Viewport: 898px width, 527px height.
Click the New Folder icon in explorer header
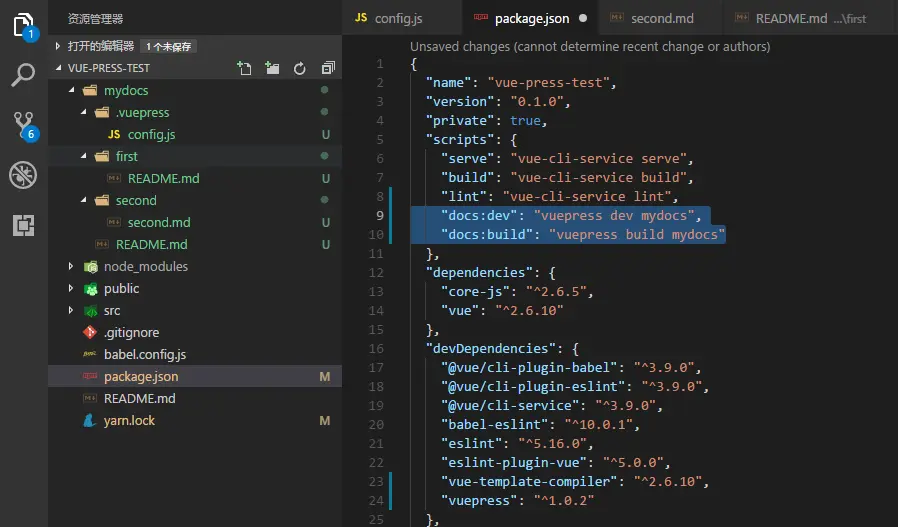pyautogui.click(x=272, y=68)
